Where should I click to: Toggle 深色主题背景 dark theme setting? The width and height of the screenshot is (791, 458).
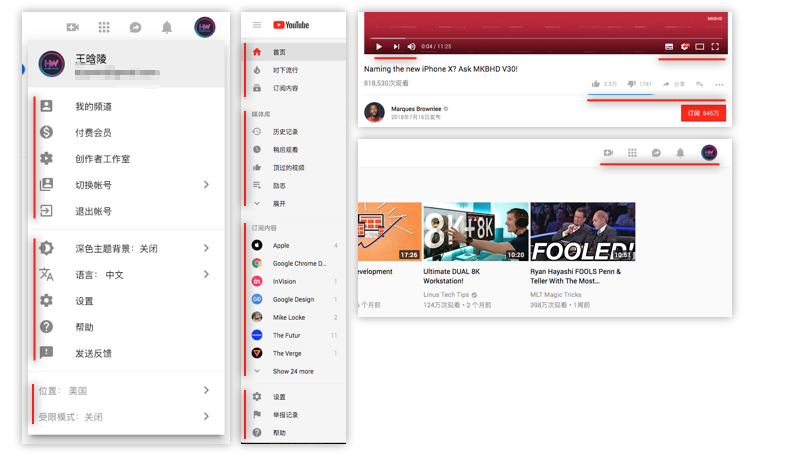[x=126, y=248]
